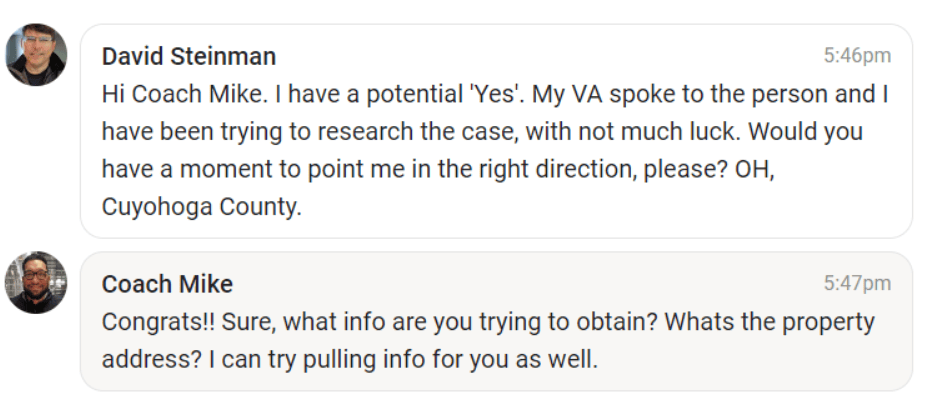Click 'Cuyohoga County.' text in message
927x411 pixels.
coord(201,206)
